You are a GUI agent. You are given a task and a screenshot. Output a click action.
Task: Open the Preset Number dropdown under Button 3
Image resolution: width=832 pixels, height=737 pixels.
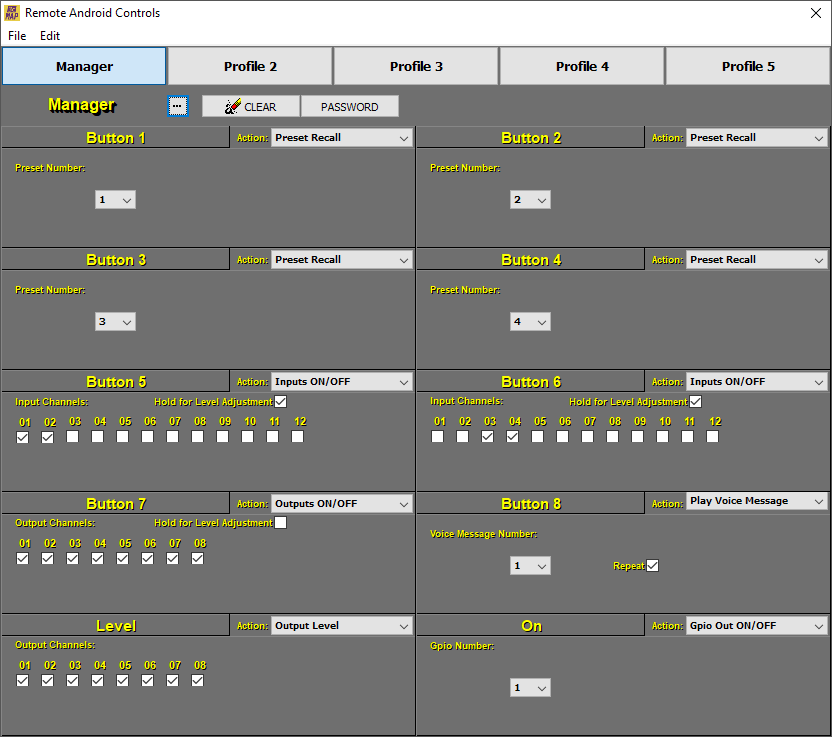115,321
